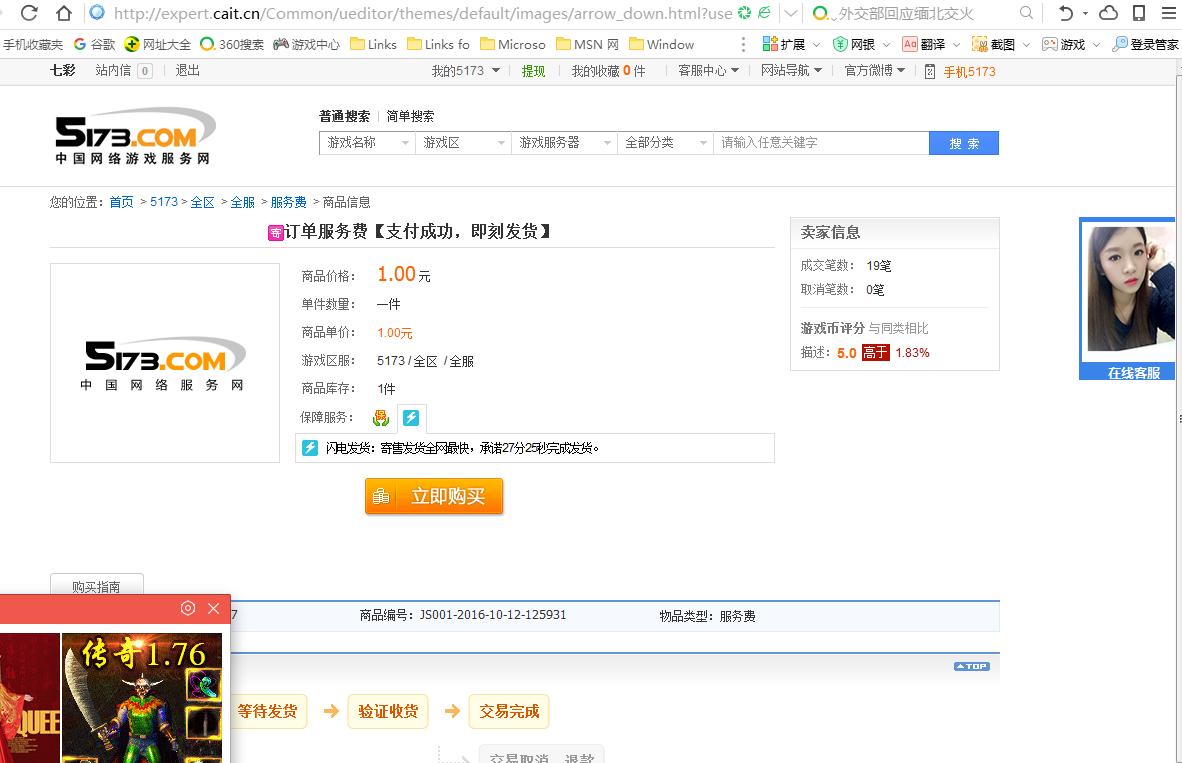Click the 在线客服 online service toggle bar
The height and width of the screenshot is (763, 1182).
point(1128,372)
